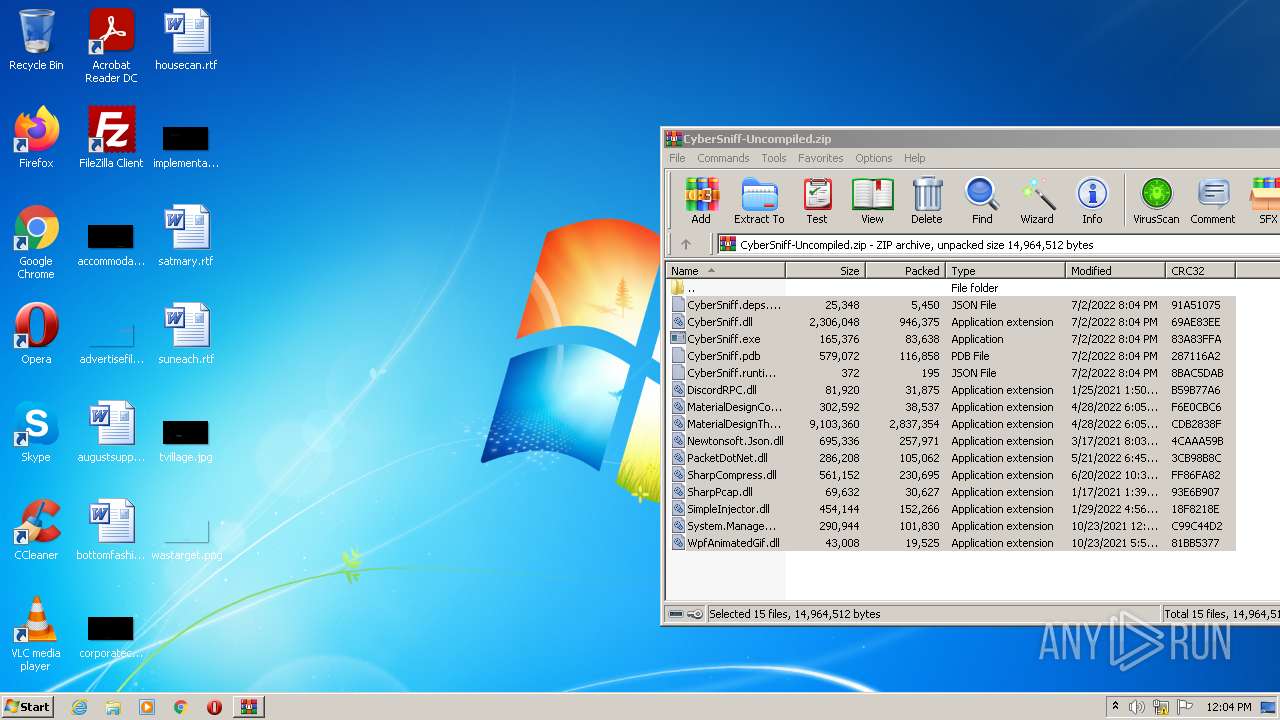Open Firefox desktop shortcut
The image size is (1280, 720).
coord(36,138)
